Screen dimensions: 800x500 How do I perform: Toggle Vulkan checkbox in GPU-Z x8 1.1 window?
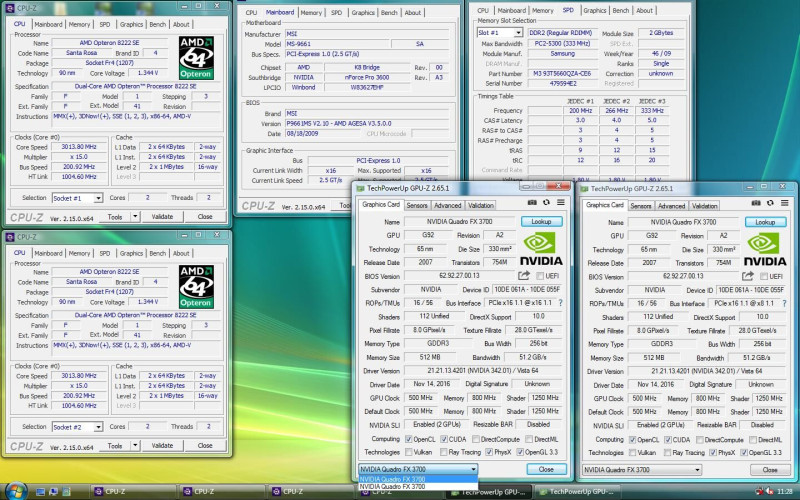633,453
